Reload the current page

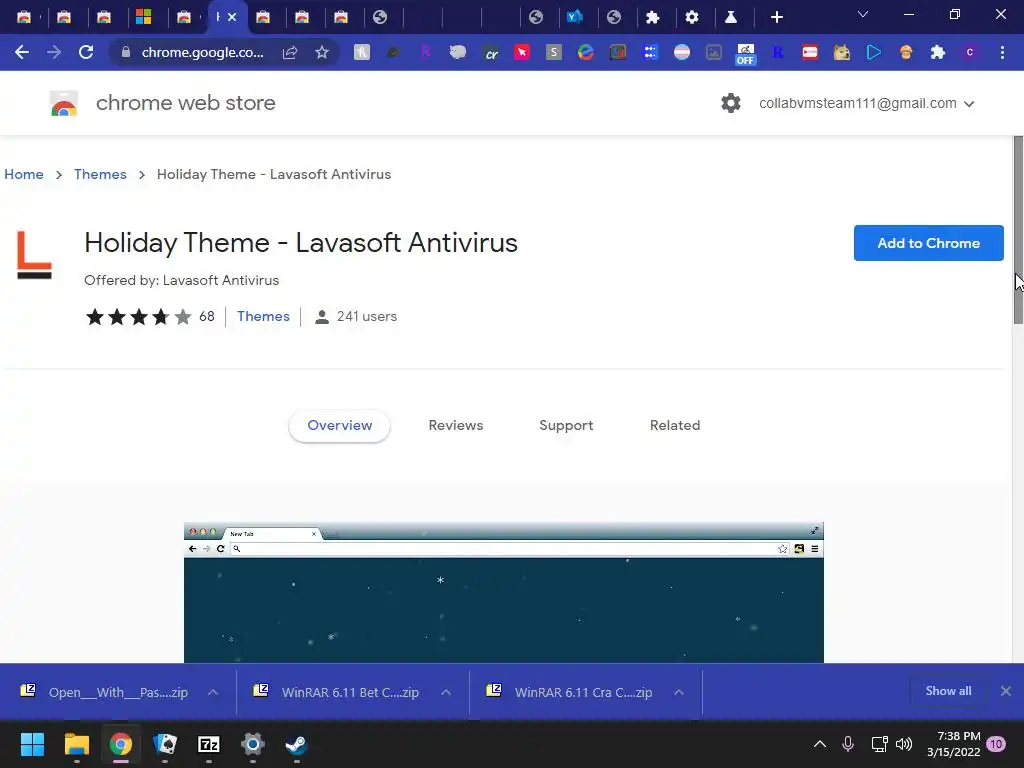click(86, 52)
